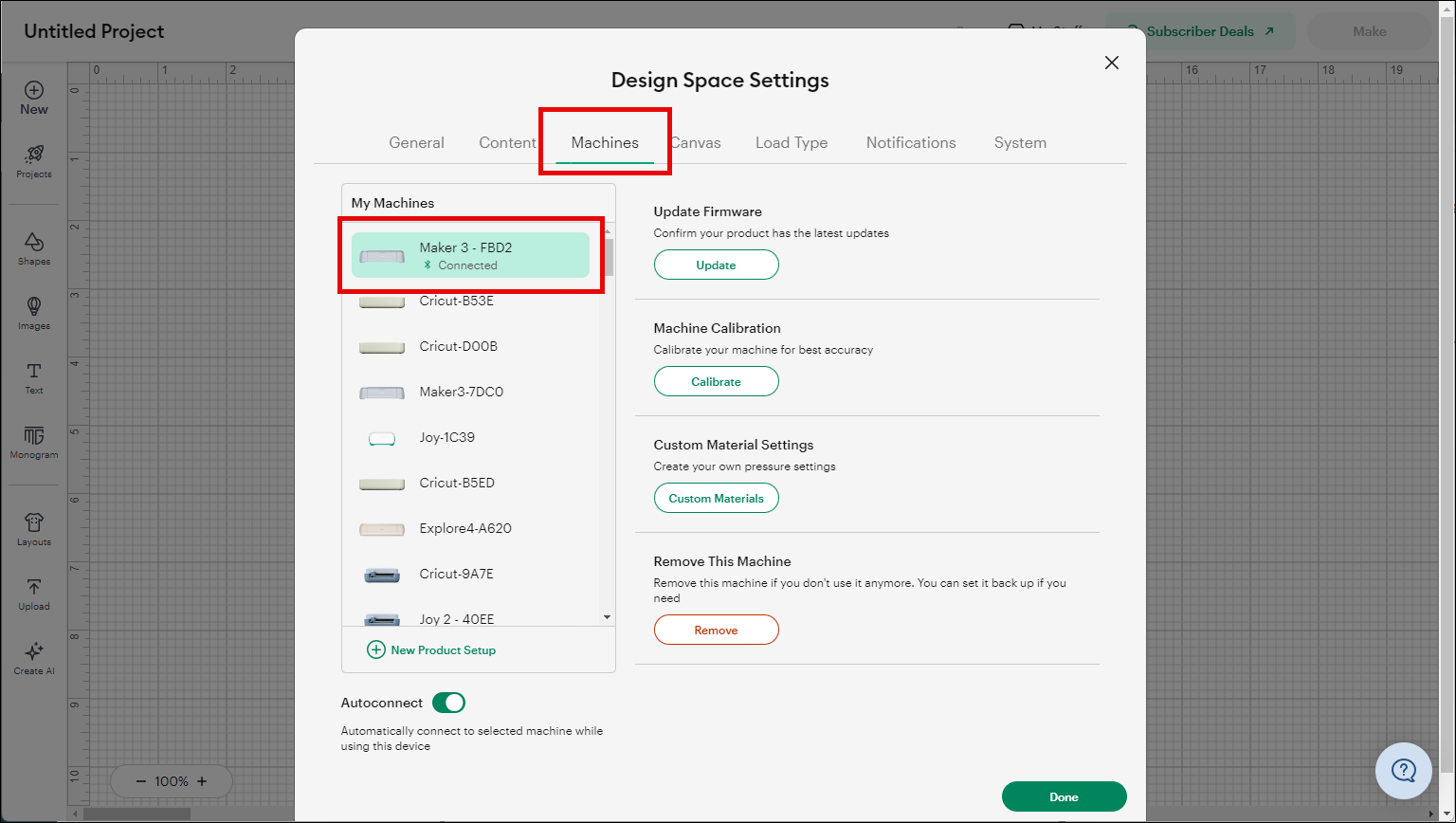Open the Monogram tool
The height and width of the screenshot is (823, 1456).
[x=33, y=436]
